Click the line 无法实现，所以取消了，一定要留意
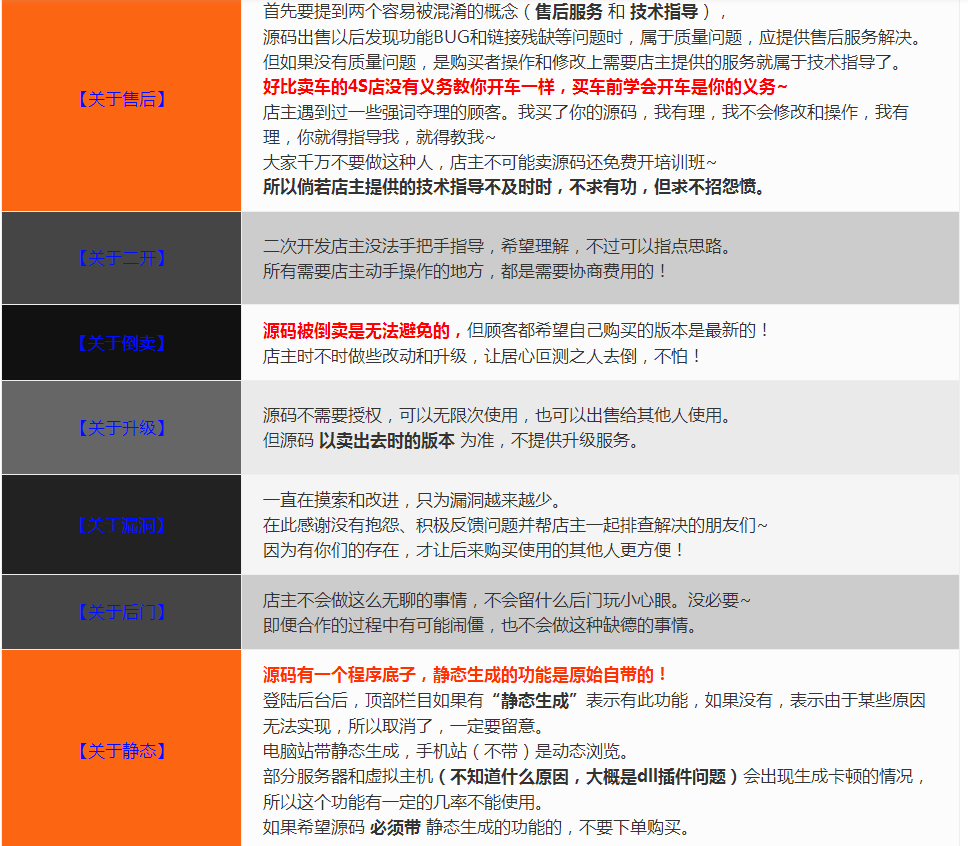Image resolution: width=968 pixels, height=846 pixels. pyautogui.click(x=404, y=726)
